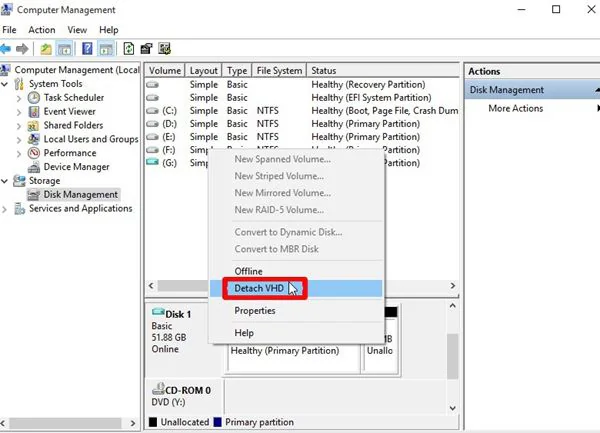Click the drive icon for volume (C:)
Viewport: 600px width, 433px height.
(152, 111)
